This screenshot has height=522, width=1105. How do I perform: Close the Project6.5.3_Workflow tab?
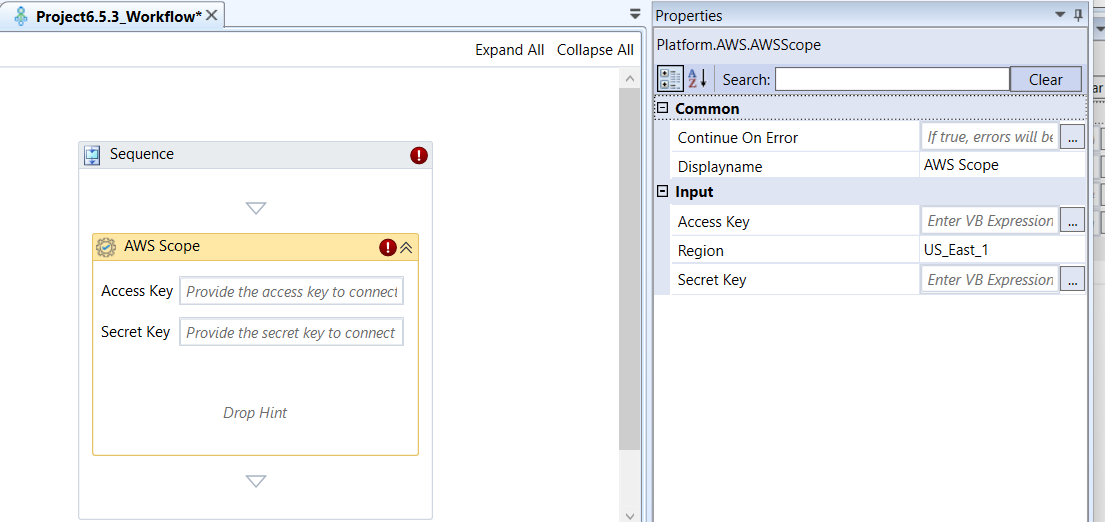(211, 15)
